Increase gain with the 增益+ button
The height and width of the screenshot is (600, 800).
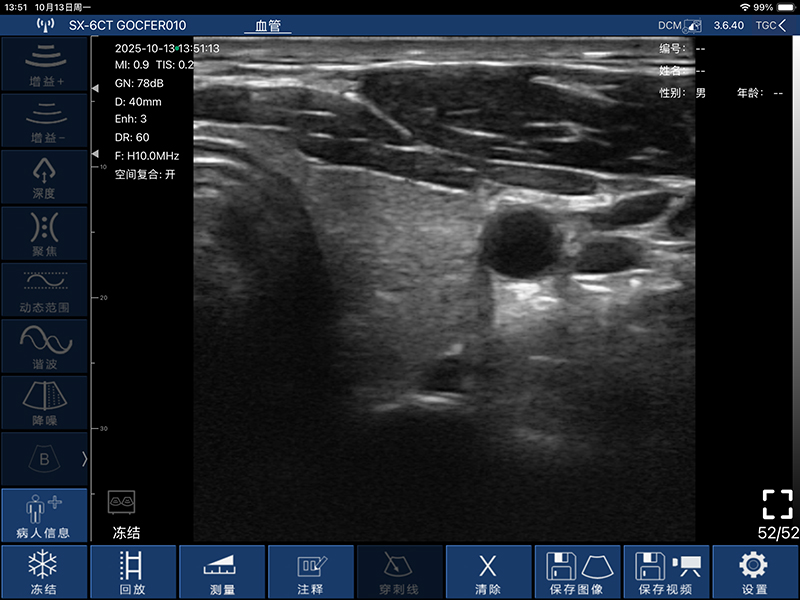(43, 64)
